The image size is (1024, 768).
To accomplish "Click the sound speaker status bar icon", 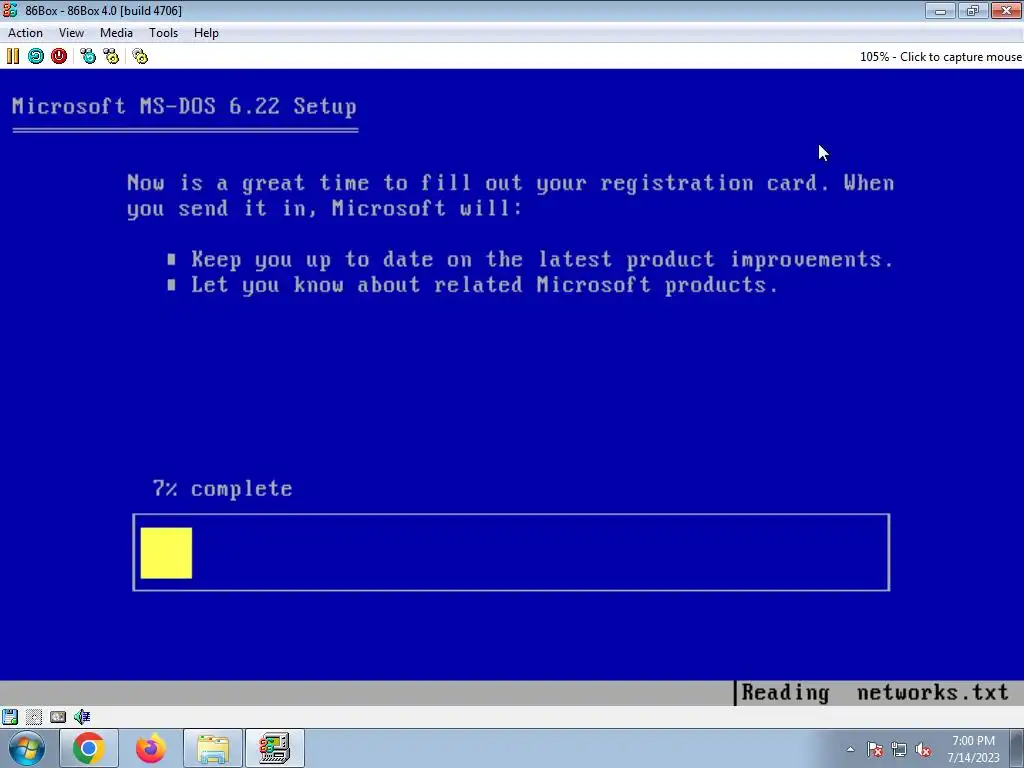I will (82, 716).
